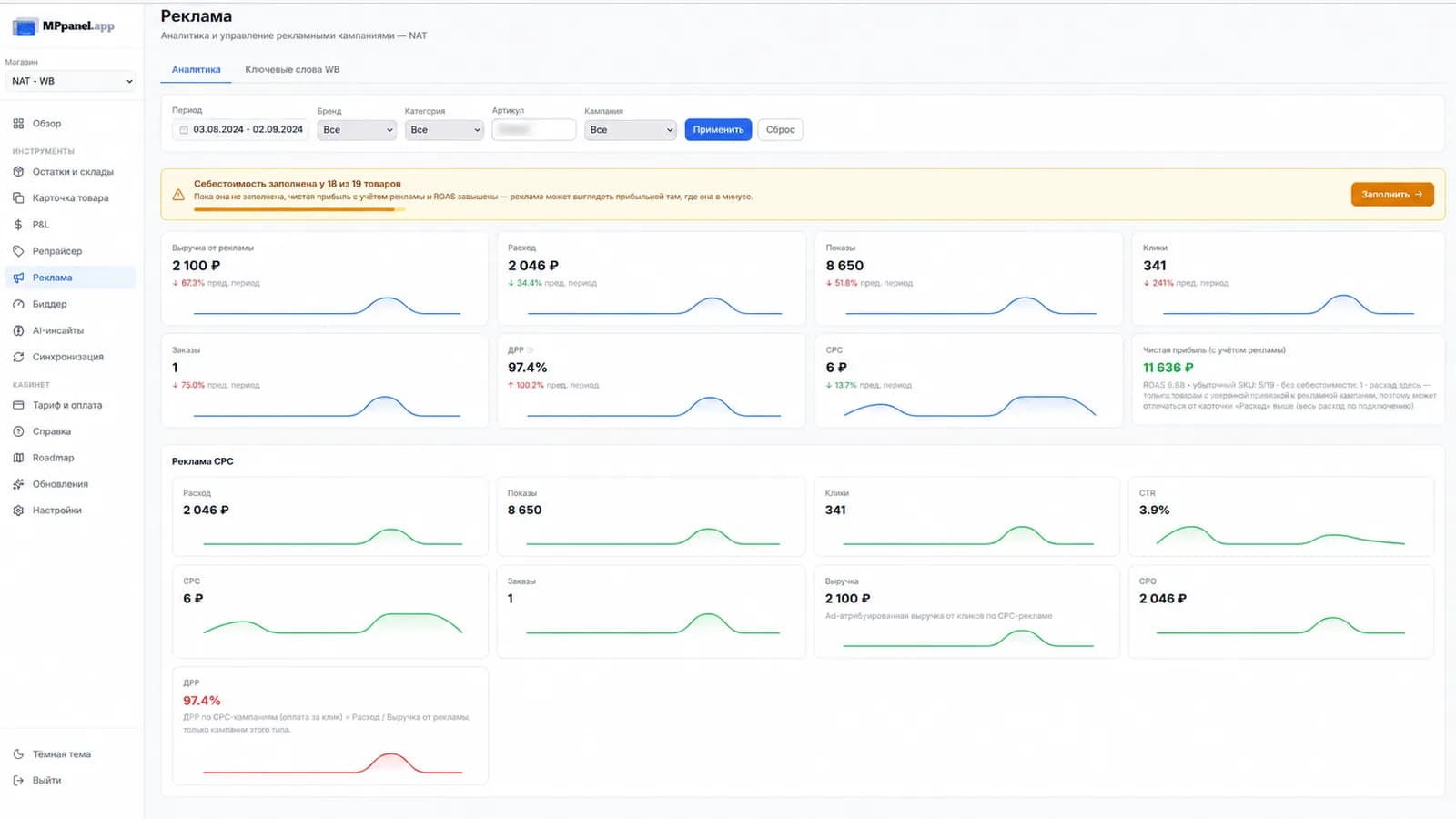
Task: Switch to the Ключевые слова WB tab
Action: tap(292, 69)
